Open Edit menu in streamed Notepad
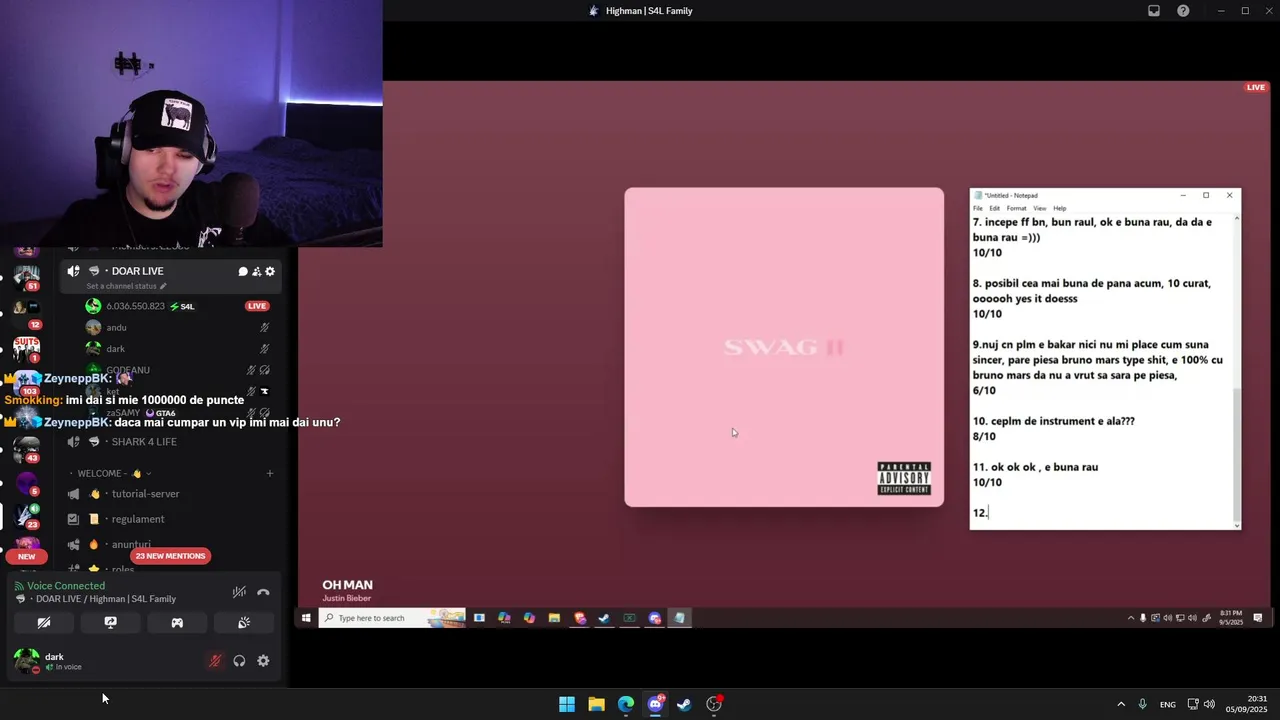Image resolution: width=1280 pixels, height=720 pixels. pos(995,208)
